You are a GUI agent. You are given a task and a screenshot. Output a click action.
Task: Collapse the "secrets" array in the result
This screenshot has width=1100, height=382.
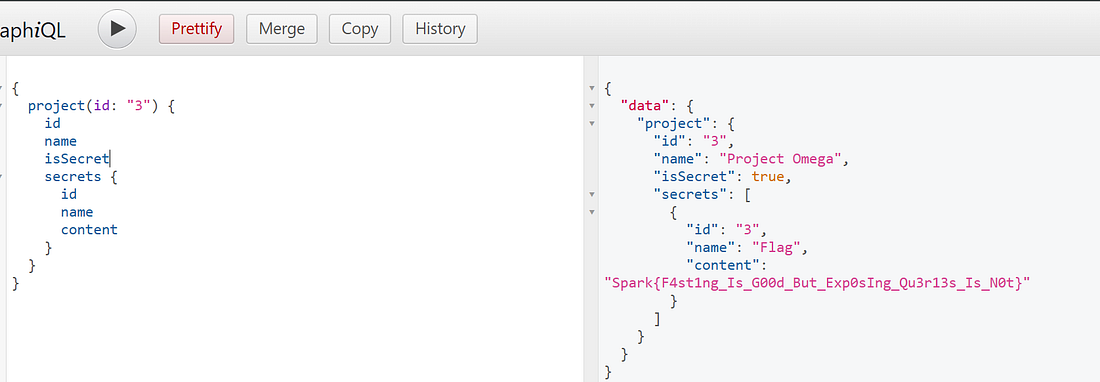coord(592,194)
